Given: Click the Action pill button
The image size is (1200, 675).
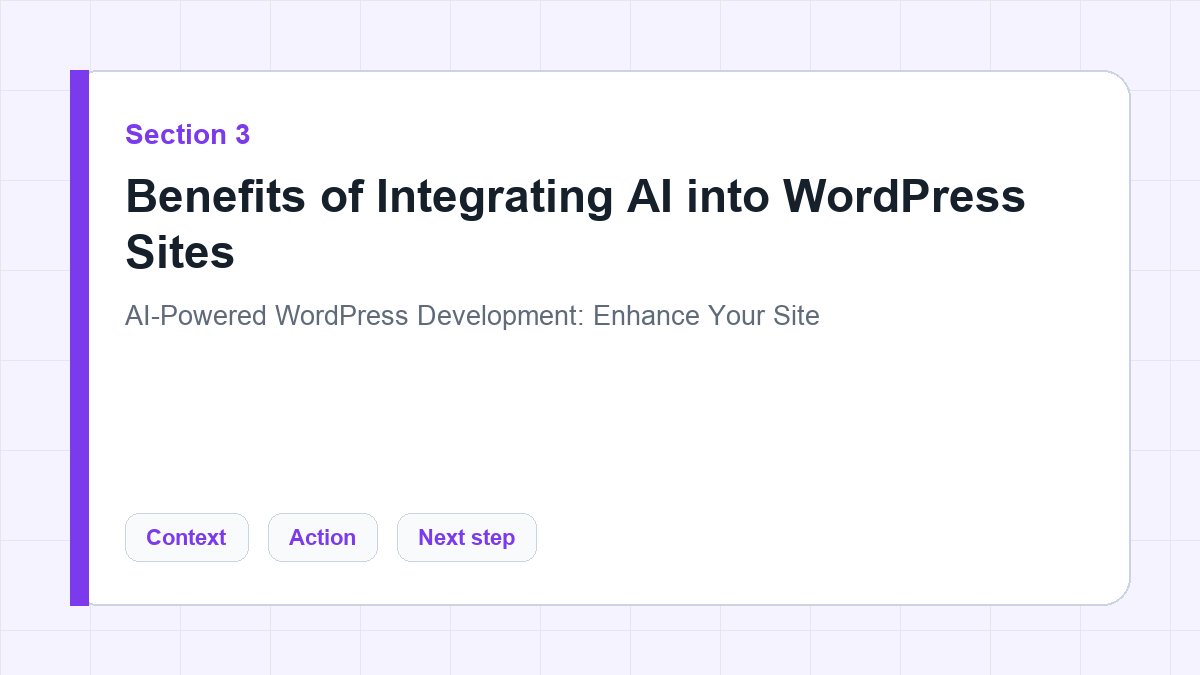Looking at the screenshot, I should pyautogui.click(x=323, y=537).
